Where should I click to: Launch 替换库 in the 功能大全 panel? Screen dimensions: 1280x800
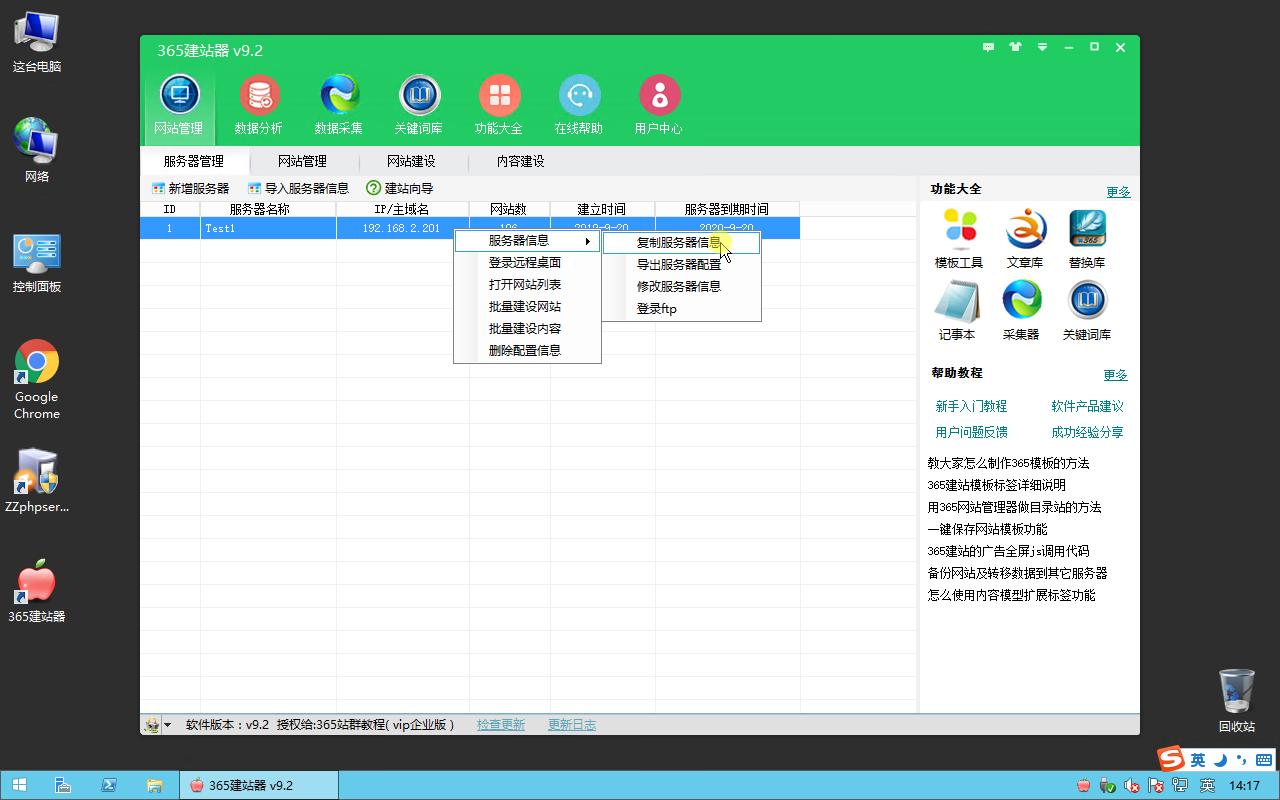click(1087, 239)
